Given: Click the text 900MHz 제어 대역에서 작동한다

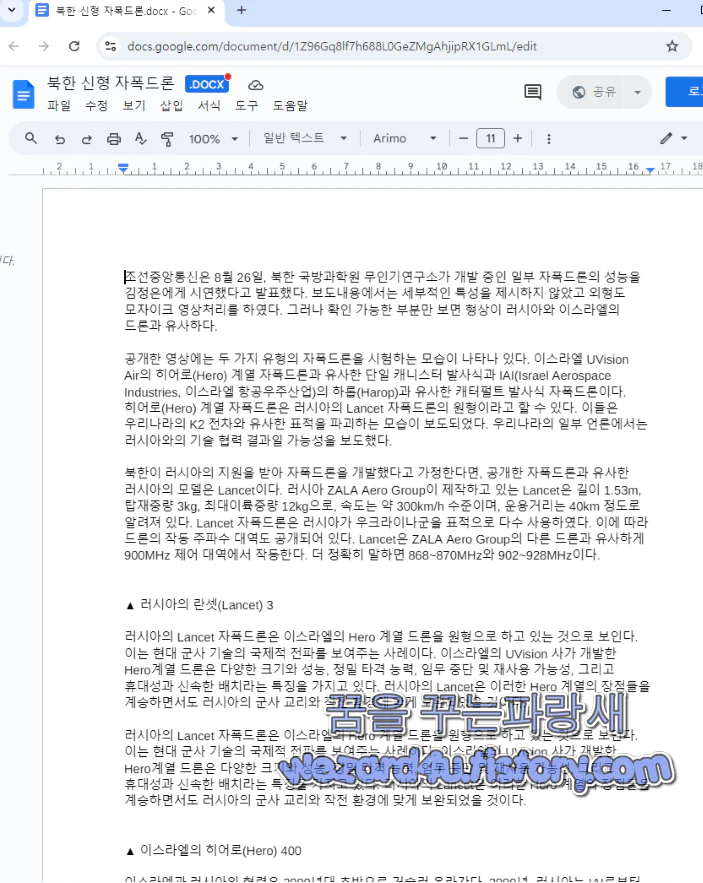Looking at the screenshot, I should coord(216,555).
